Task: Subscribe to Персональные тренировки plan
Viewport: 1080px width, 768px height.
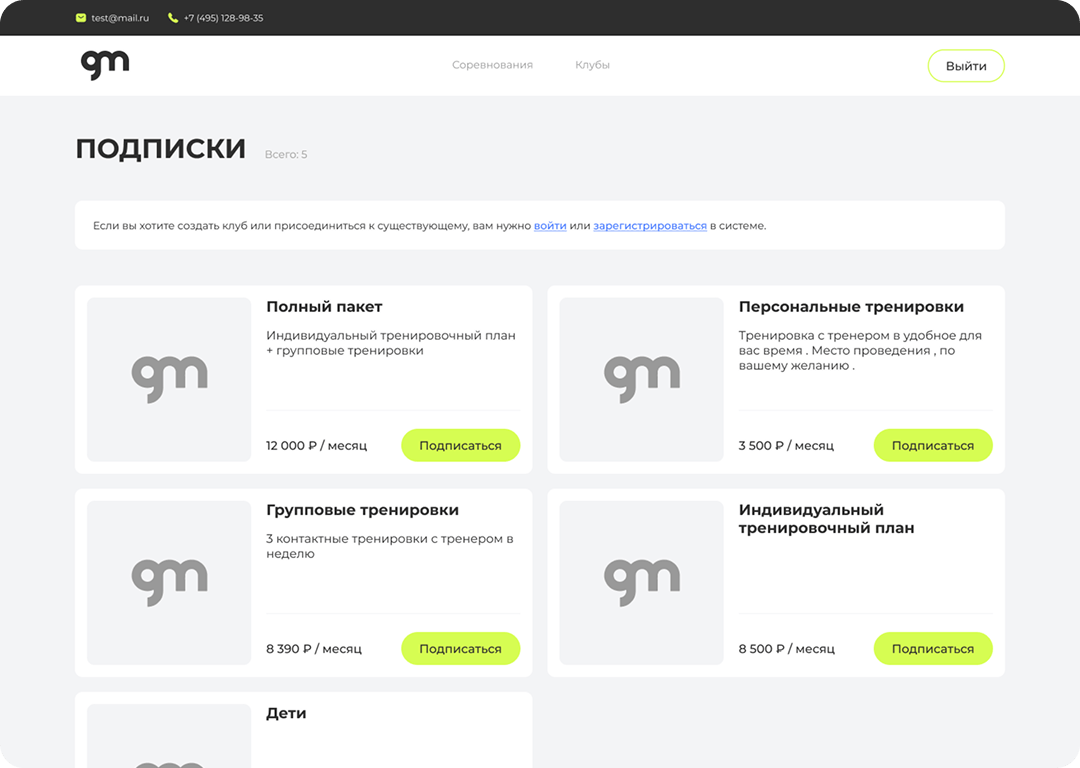Action: point(932,446)
